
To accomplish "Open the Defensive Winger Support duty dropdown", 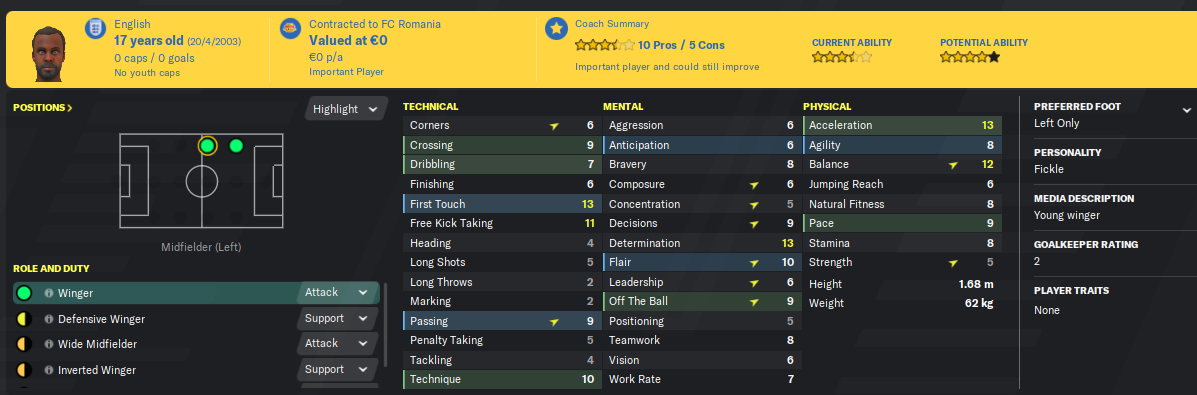I will pyautogui.click(x=337, y=319).
